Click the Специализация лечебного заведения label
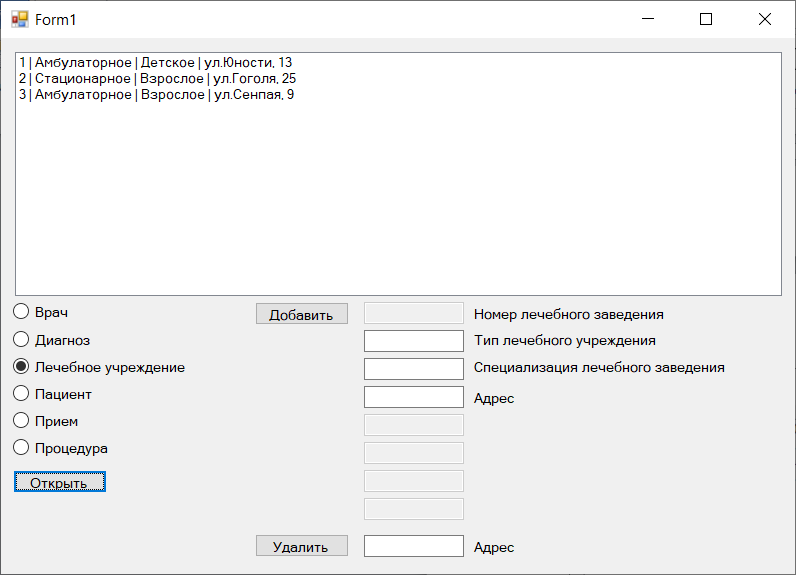The width and height of the screenshot is (796, 575). pyautogui.click(x=599, y=367)
